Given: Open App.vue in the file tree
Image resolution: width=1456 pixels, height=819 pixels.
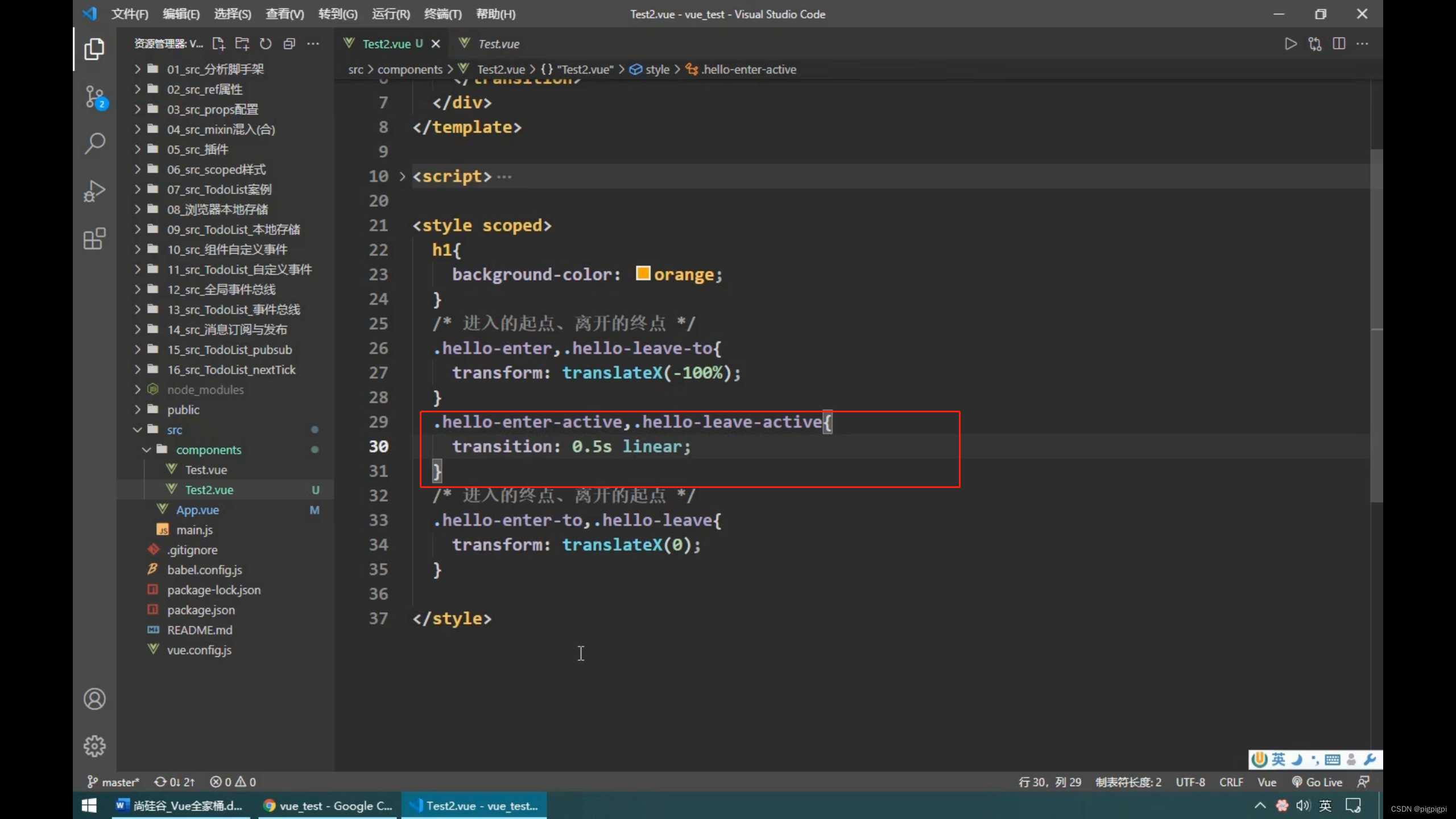Looking at the screenshot, I should click(225, 510).
